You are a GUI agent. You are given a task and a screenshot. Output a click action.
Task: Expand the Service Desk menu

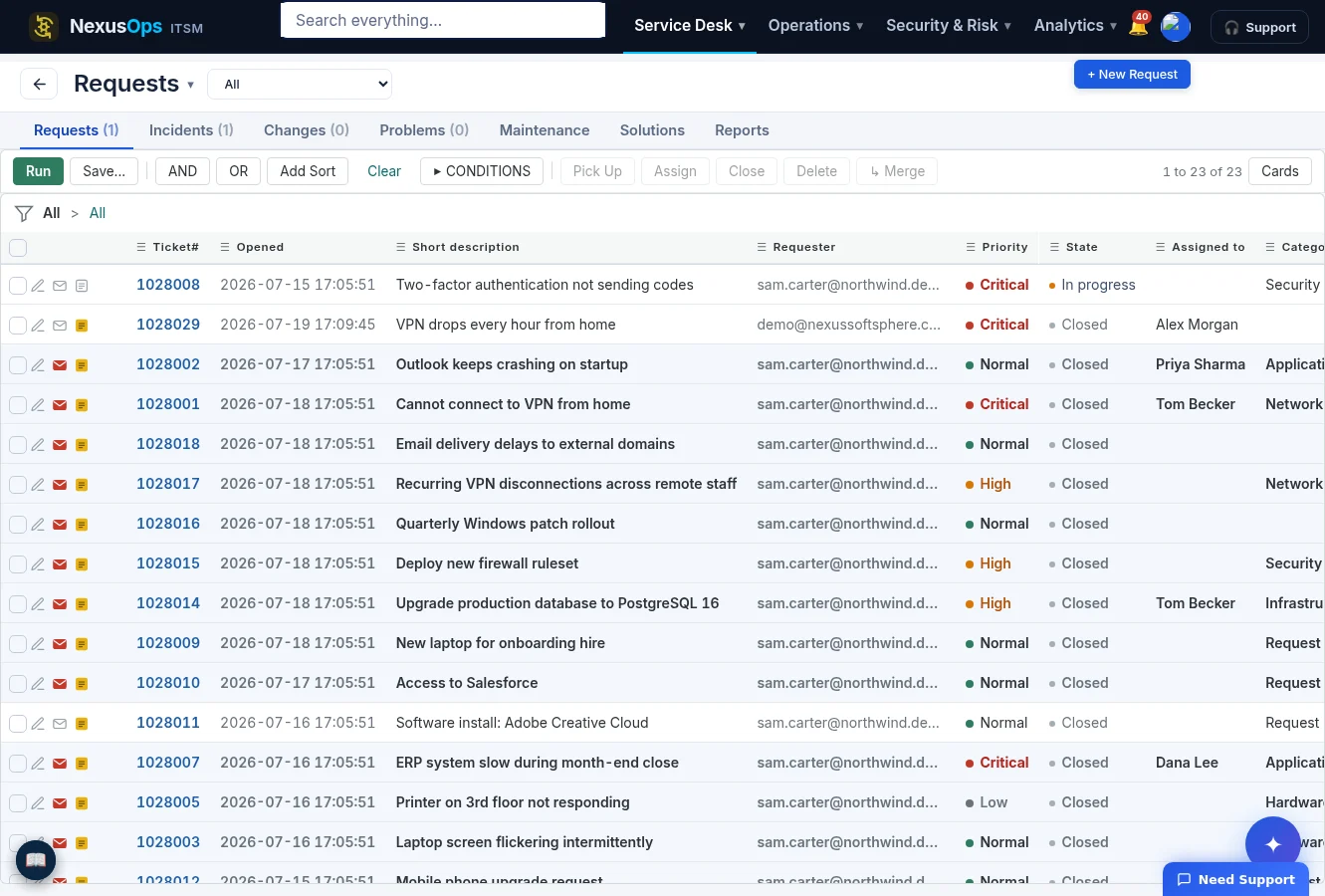690,26
